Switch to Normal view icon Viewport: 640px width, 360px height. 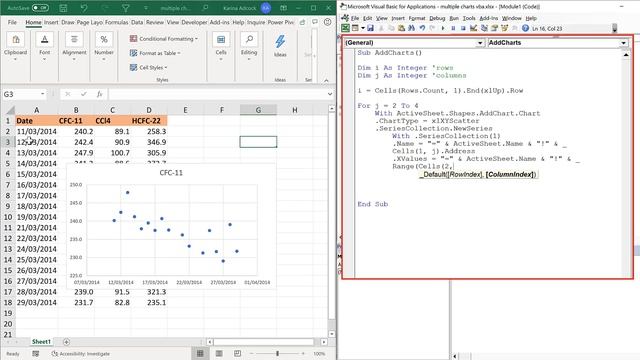click(x=200, y=353)
